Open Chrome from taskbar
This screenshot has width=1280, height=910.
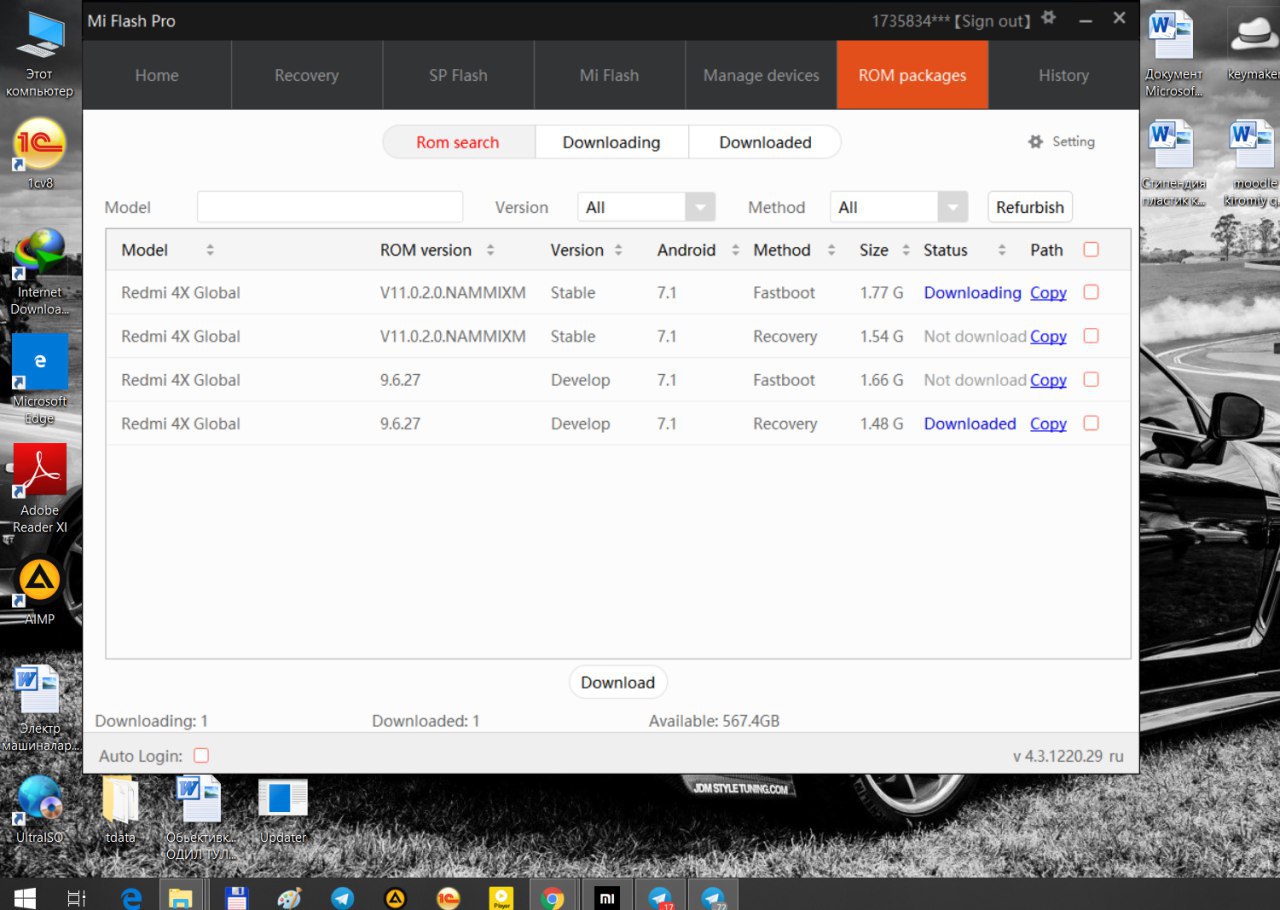[x=552, y=897]
